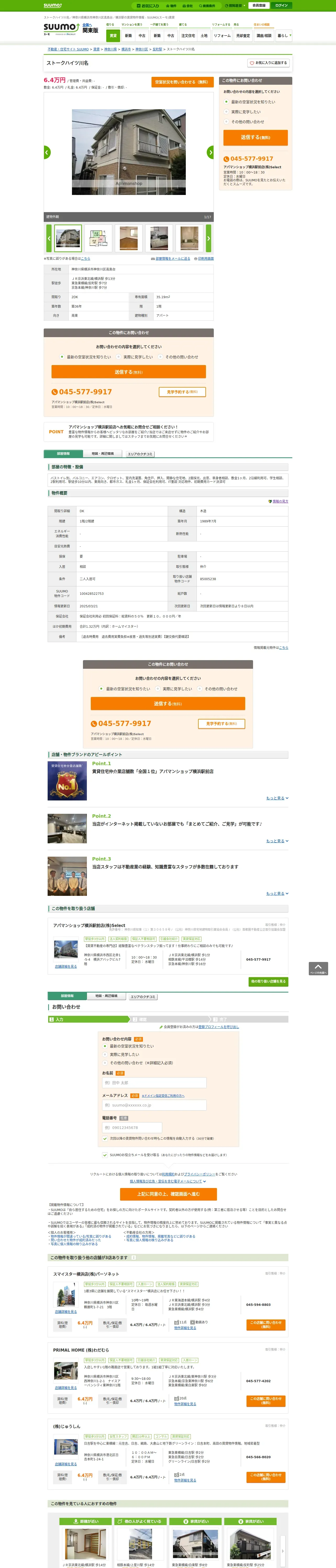Open PRIMAL HOME 店舗詳細を見る link
The width and height of the screenshot is (336, 1568).
pos(66,1388)
